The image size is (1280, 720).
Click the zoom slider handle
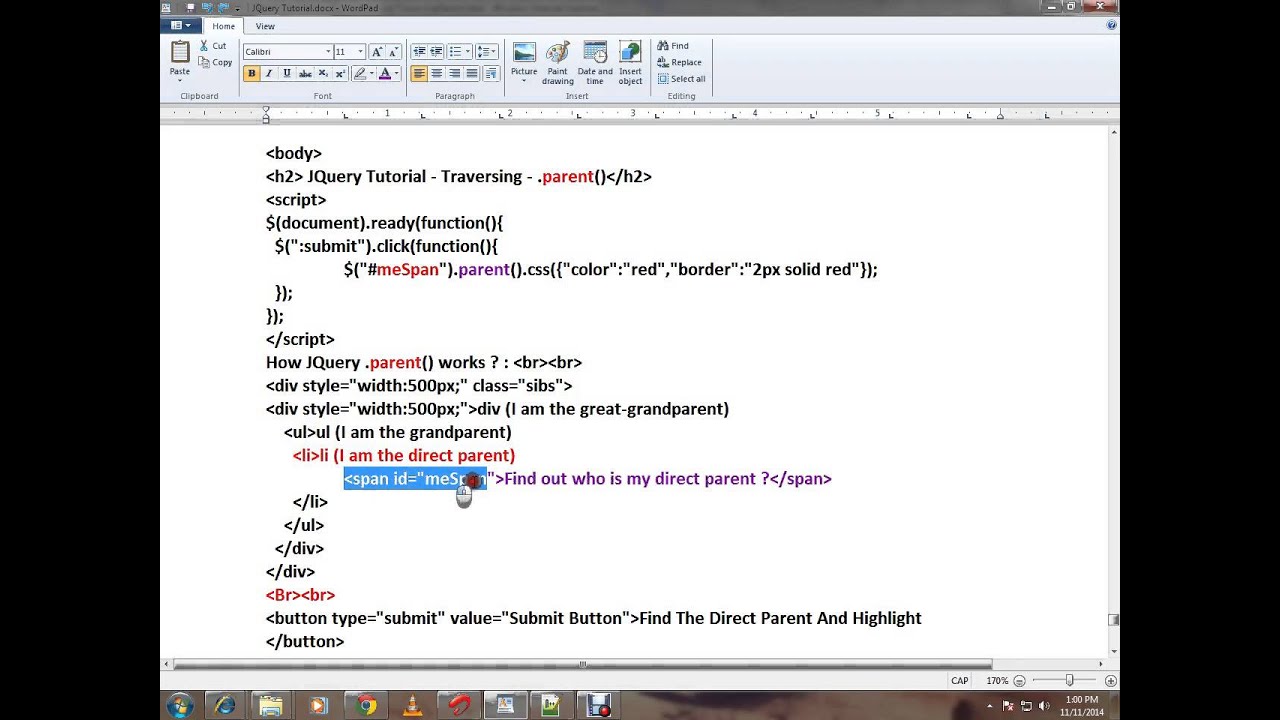point(1068,680)
